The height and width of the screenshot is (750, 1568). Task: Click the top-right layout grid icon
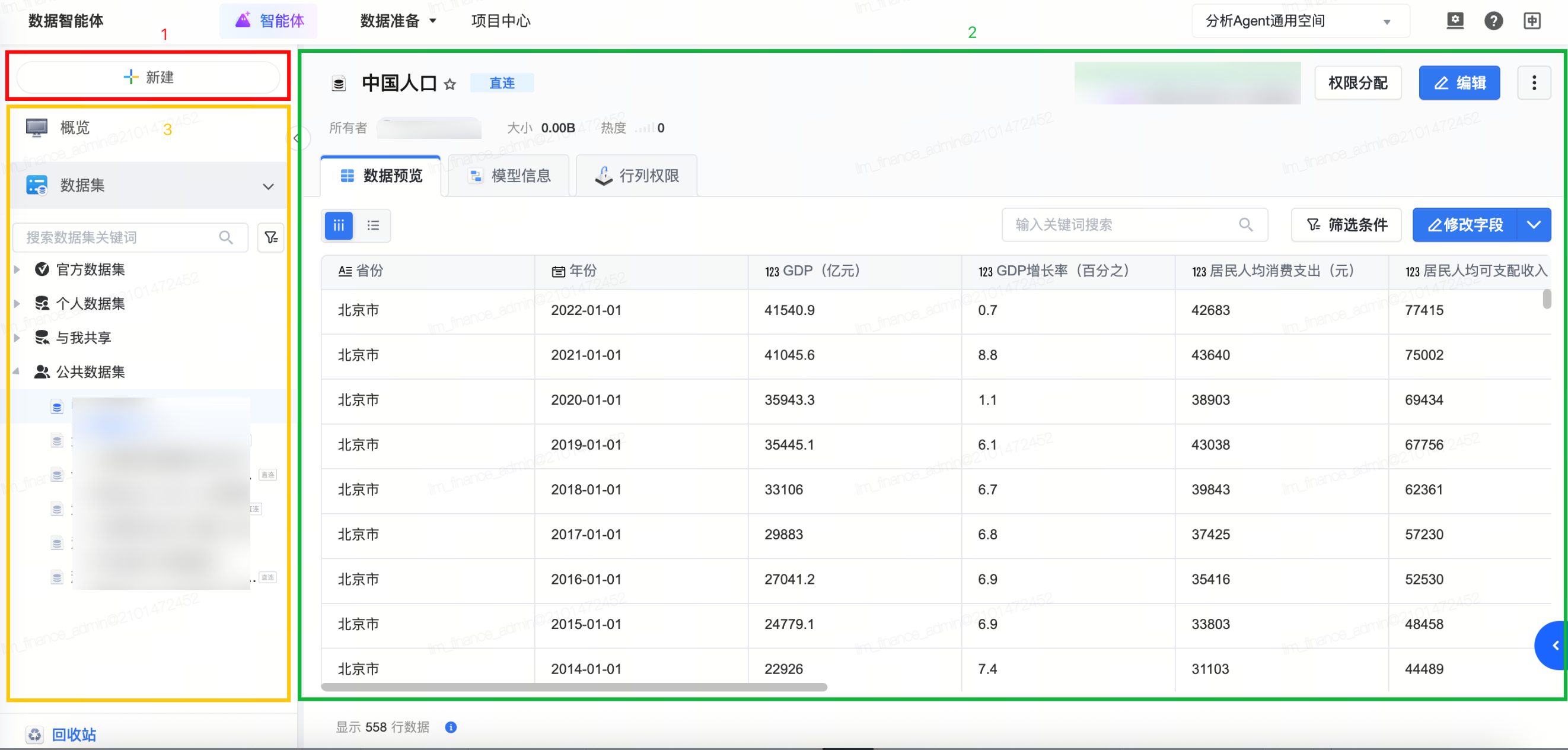pos(1531,21)
